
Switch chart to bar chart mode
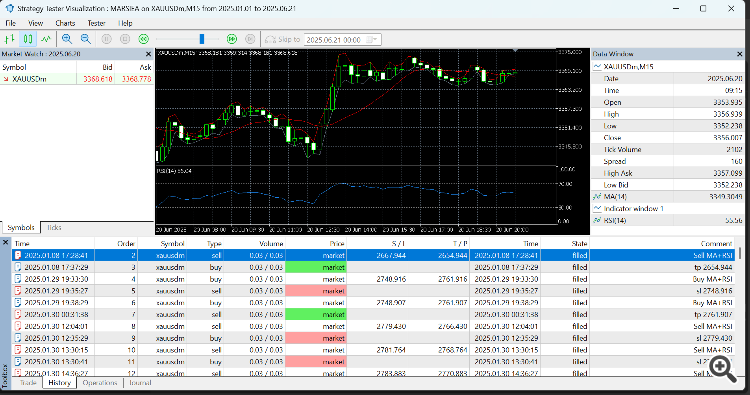tap(10, 39)
